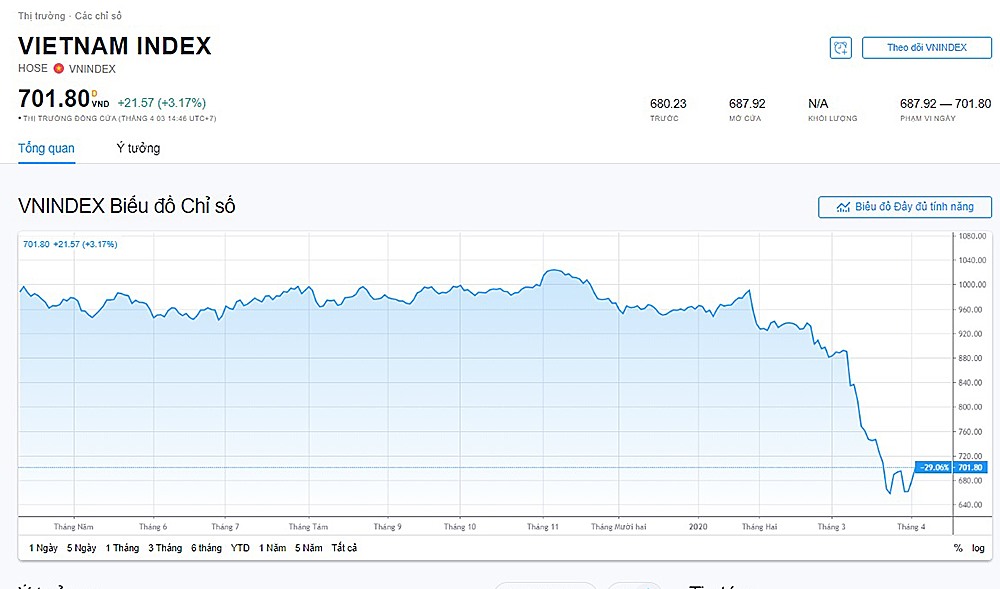
Task: Click the 2020 axis label
Action: (x=698, y=527)
